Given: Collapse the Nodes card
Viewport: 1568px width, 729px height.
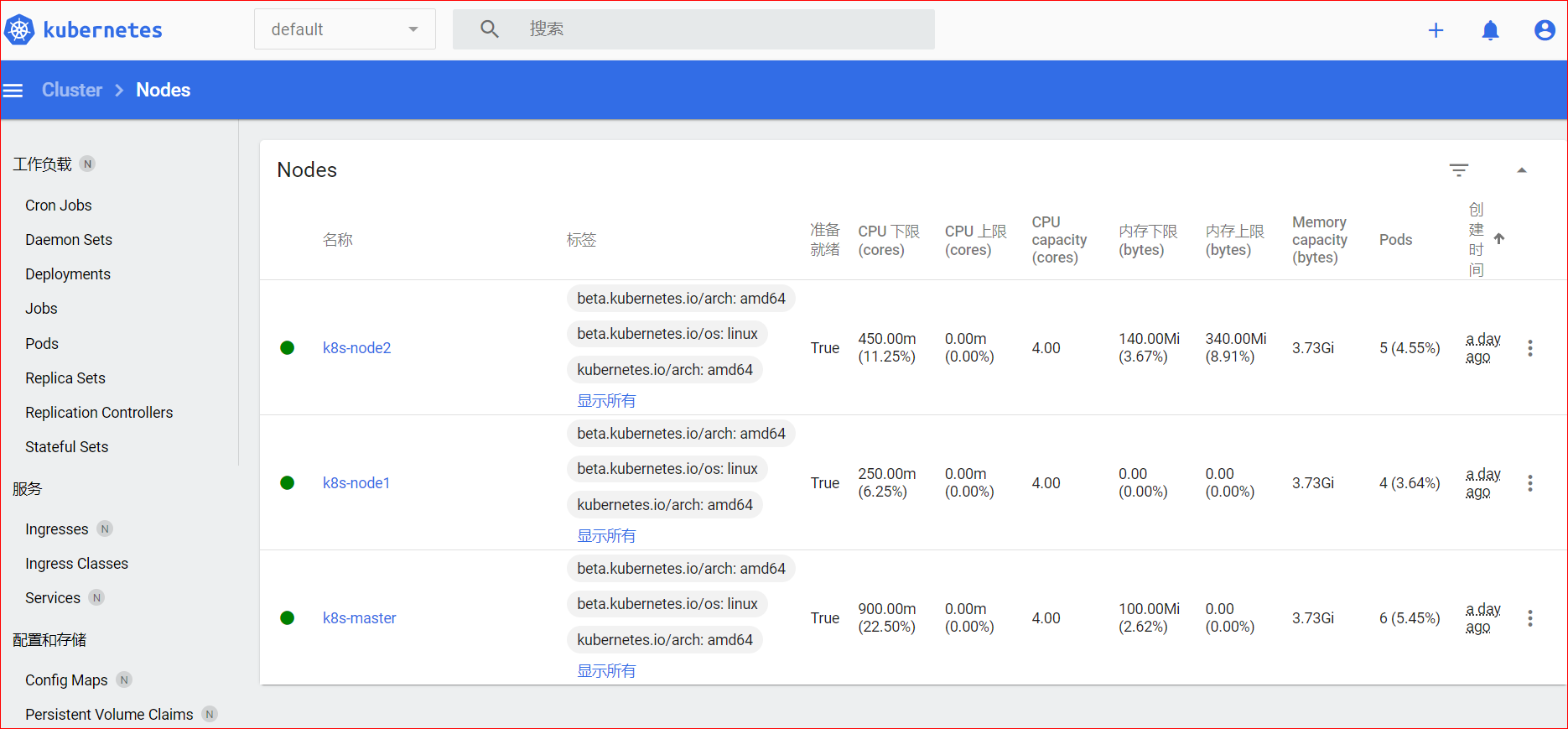Looking at the screenshot, I should [x=1522, y=170].
